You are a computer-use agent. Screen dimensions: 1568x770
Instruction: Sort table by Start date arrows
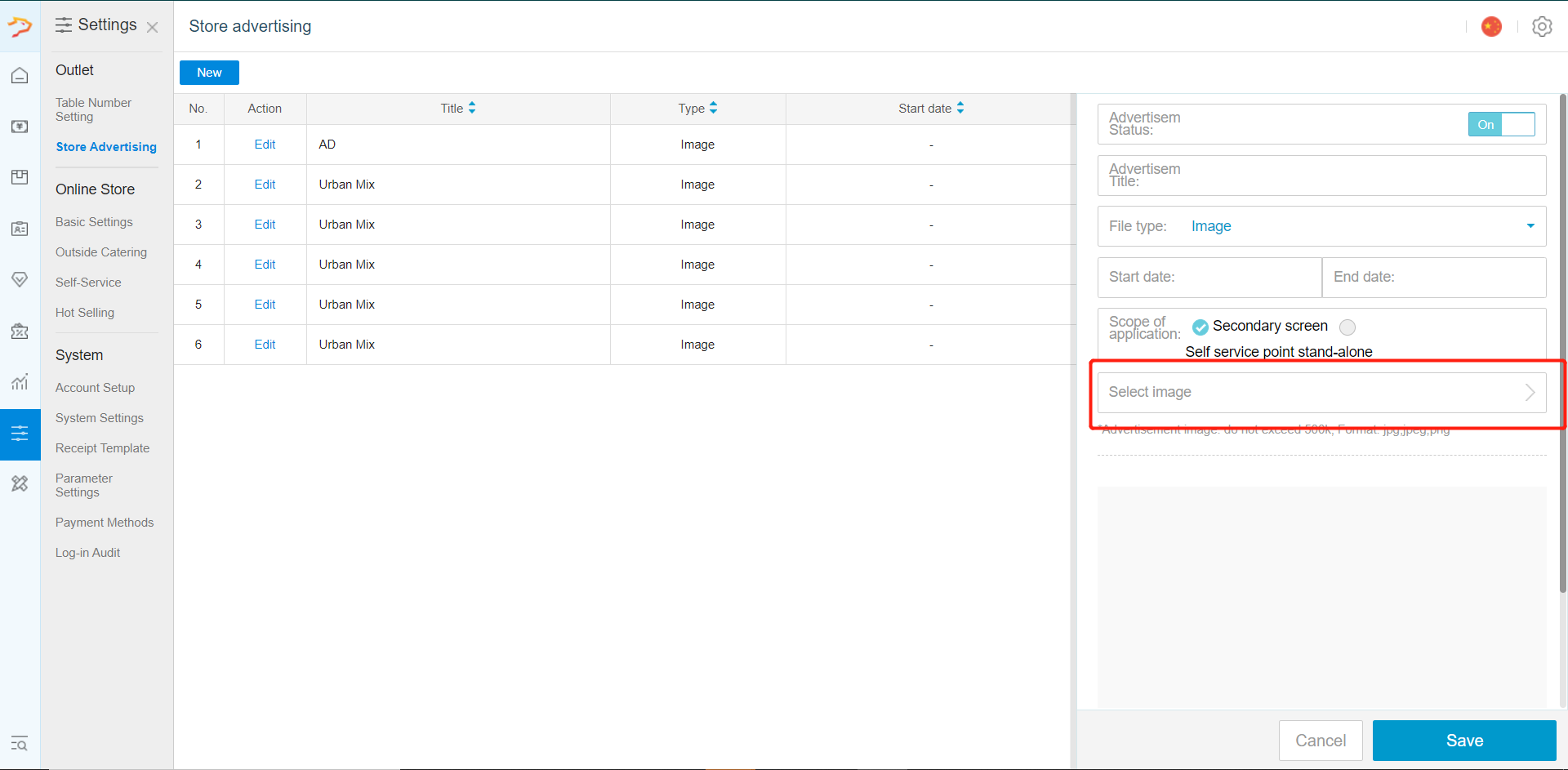coord(960,108)
